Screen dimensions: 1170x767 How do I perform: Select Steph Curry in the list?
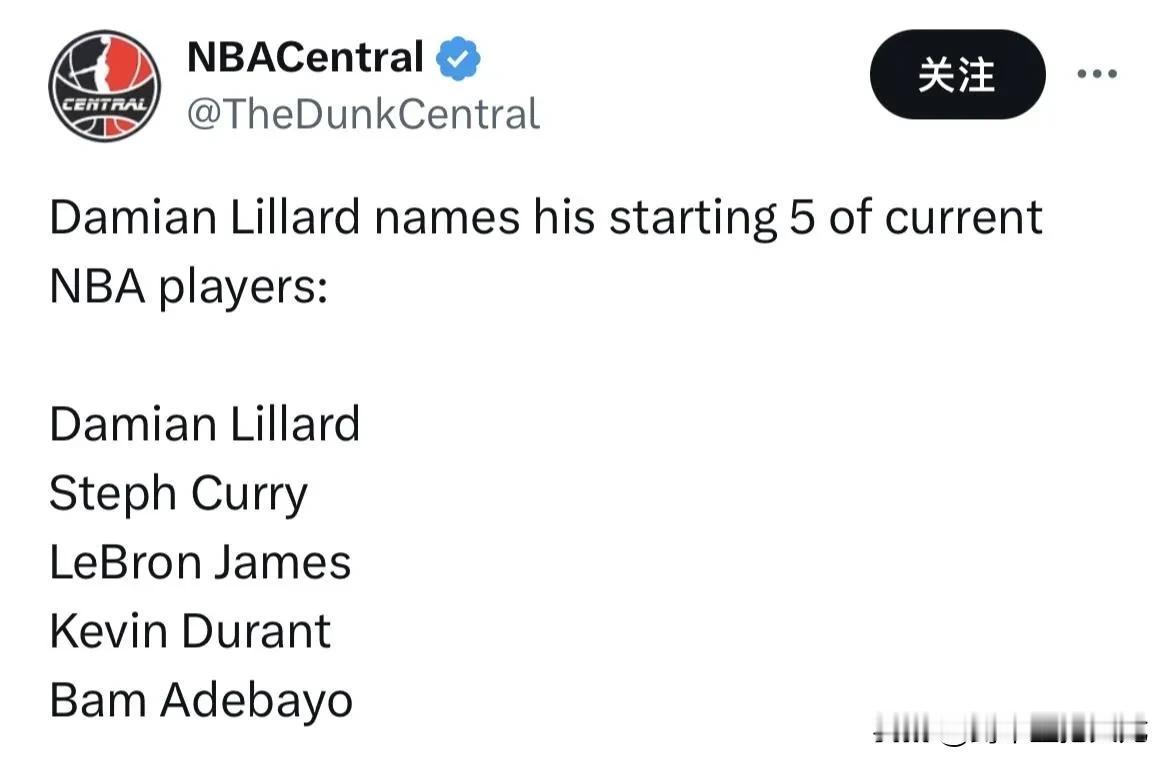[178, 494]
